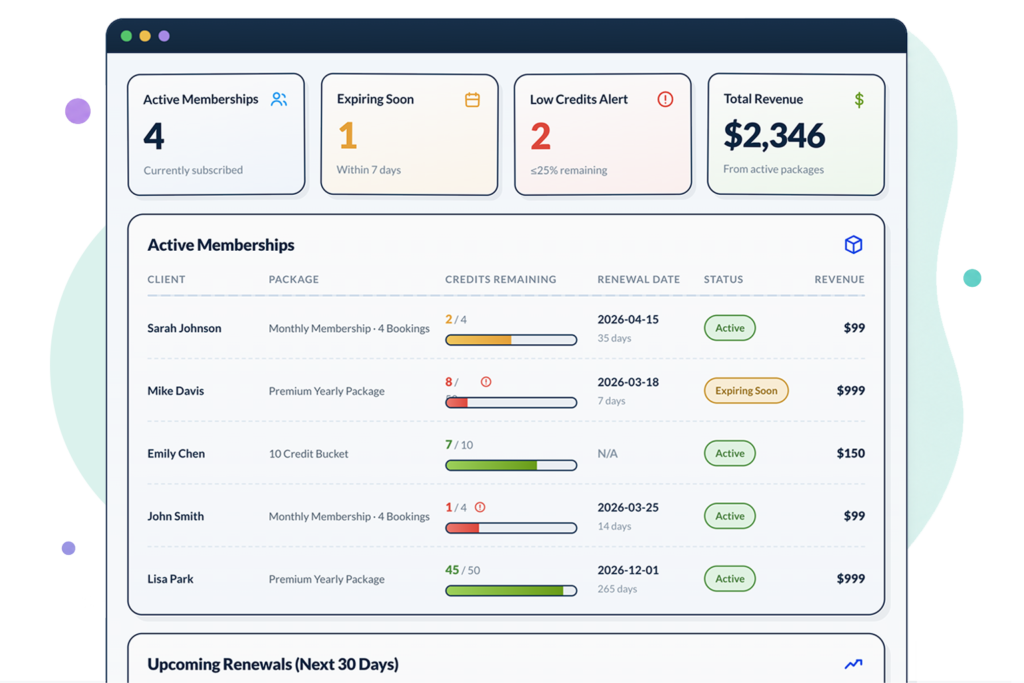Click the people icon on Active Memberships card
Image resolution: width=1024 pixels, height=683 pixels.
(279, 99)
